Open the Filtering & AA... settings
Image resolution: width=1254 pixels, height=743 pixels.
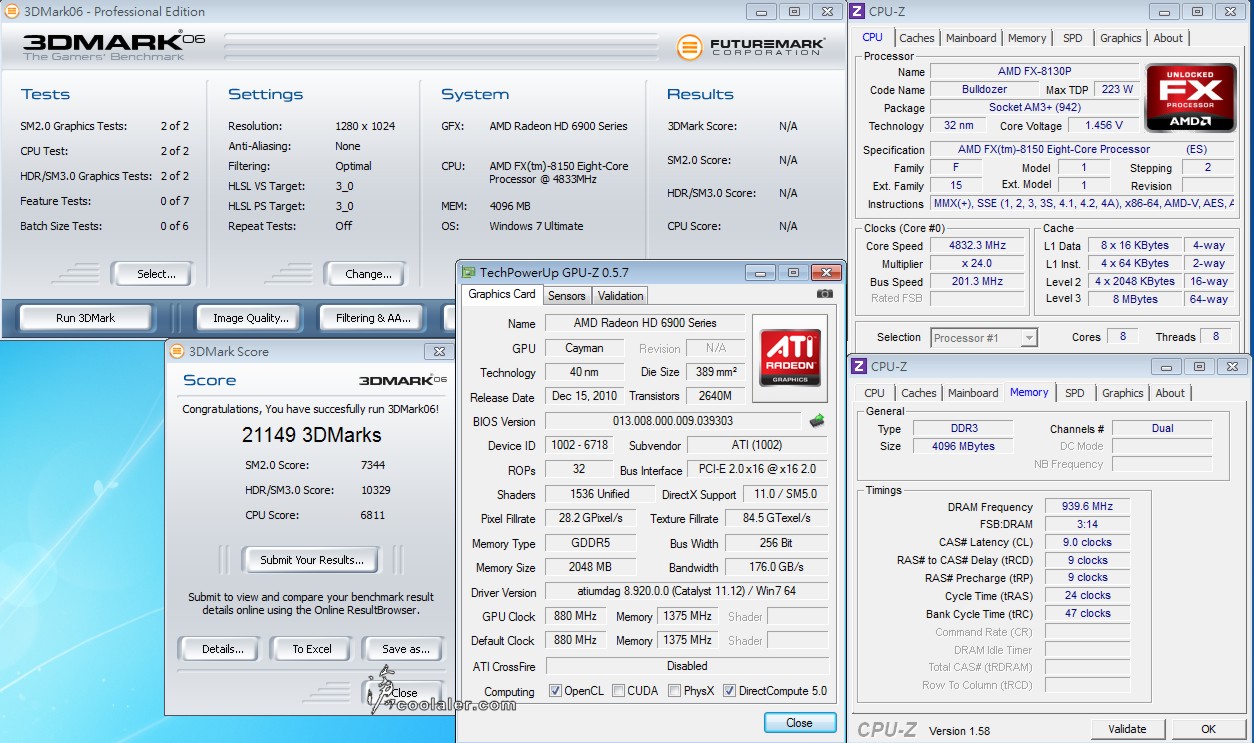(374, 318)
